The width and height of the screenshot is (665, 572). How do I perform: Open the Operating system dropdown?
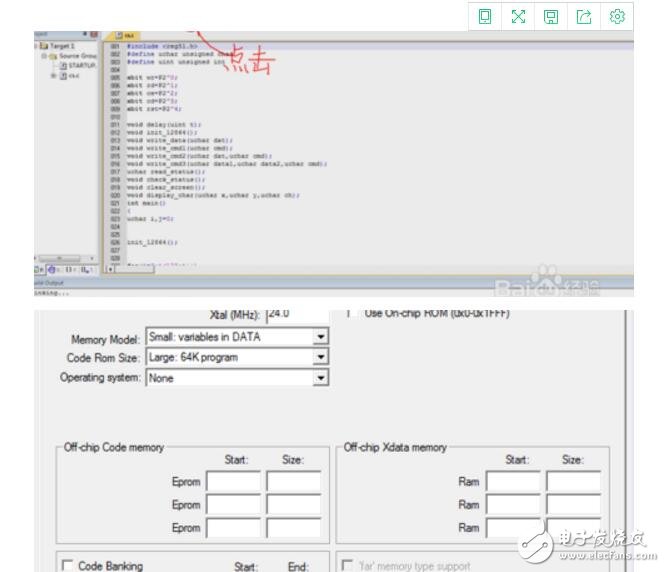point(320,378)
